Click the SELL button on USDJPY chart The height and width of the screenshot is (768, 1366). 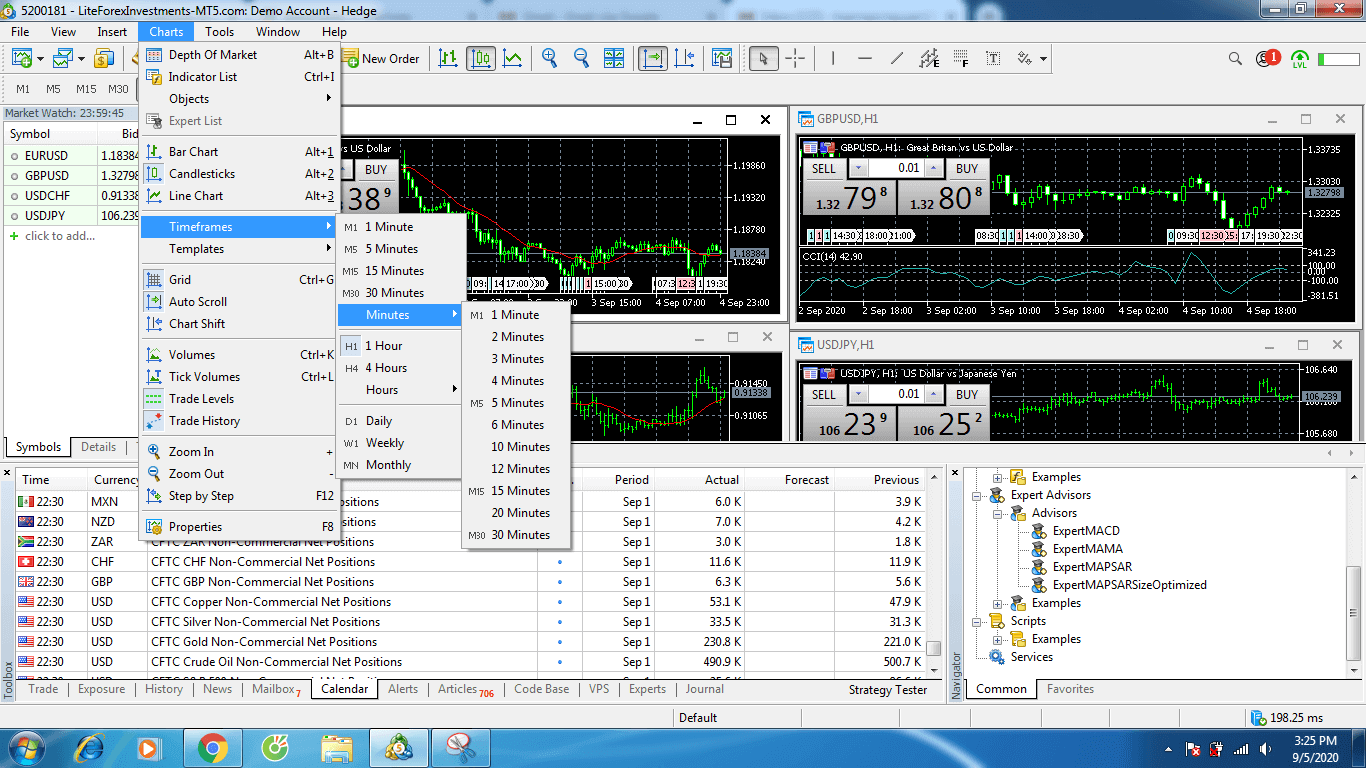pyautogui.click(x=824, y=394)
